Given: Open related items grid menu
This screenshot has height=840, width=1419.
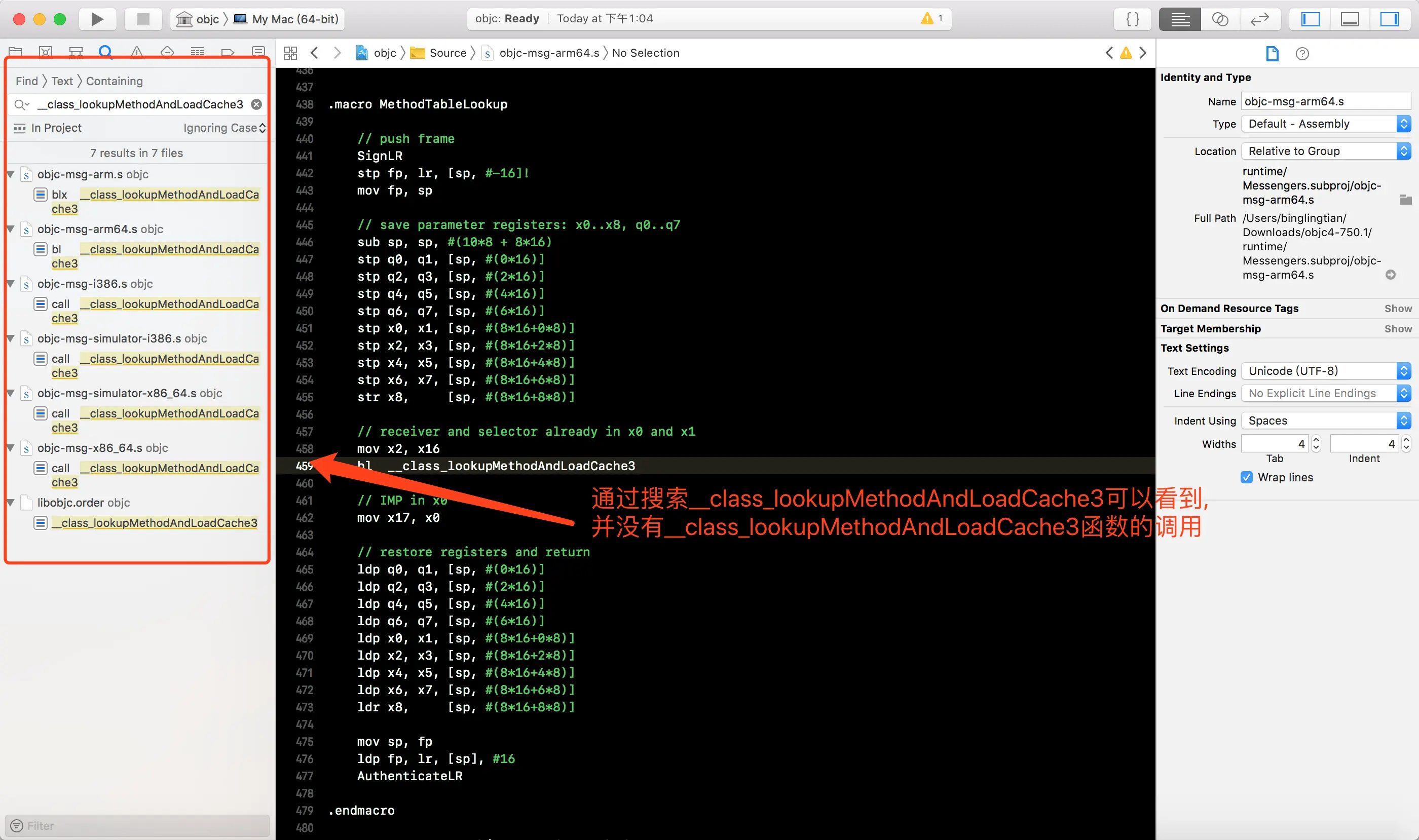Looking at the screenshot, I should click(290, 53).
